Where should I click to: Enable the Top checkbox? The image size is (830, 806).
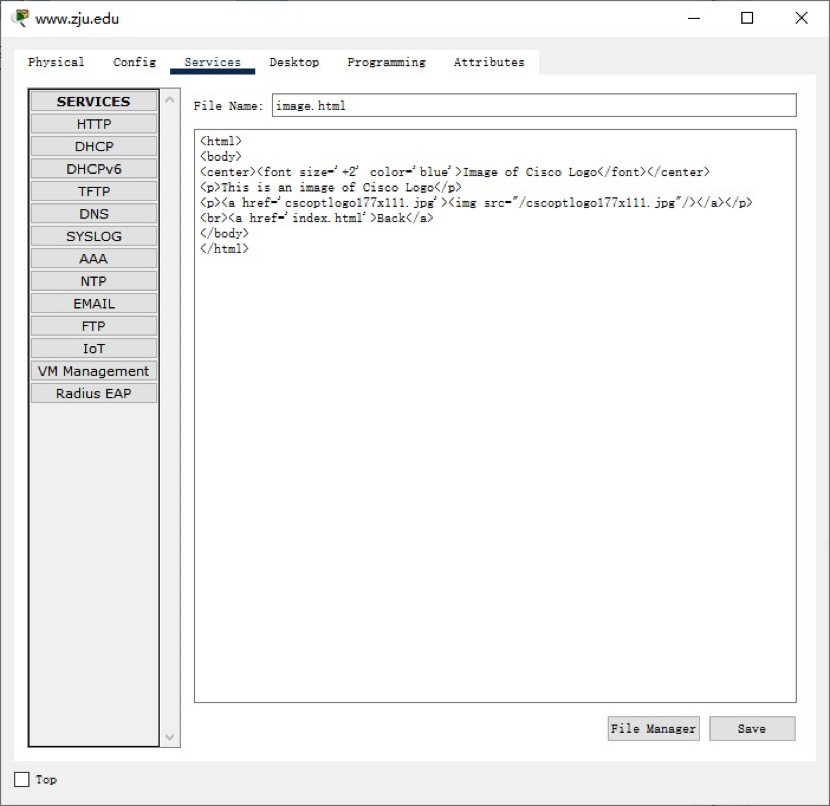click(22, 780)
